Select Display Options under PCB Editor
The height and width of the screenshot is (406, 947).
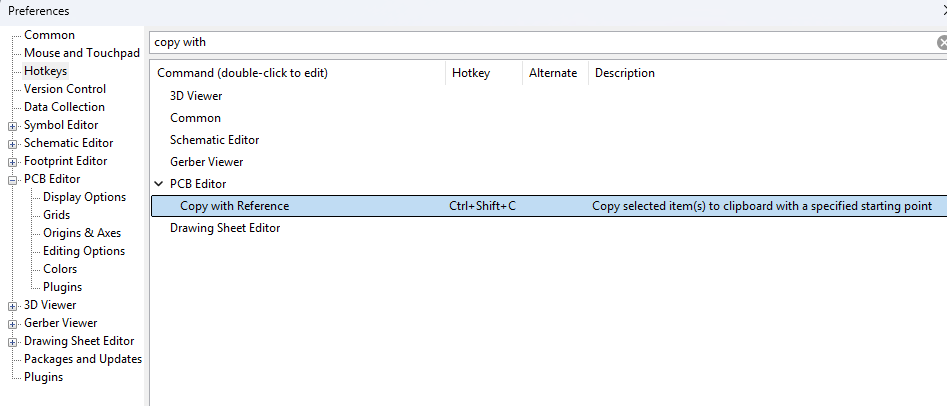(85, 197)
